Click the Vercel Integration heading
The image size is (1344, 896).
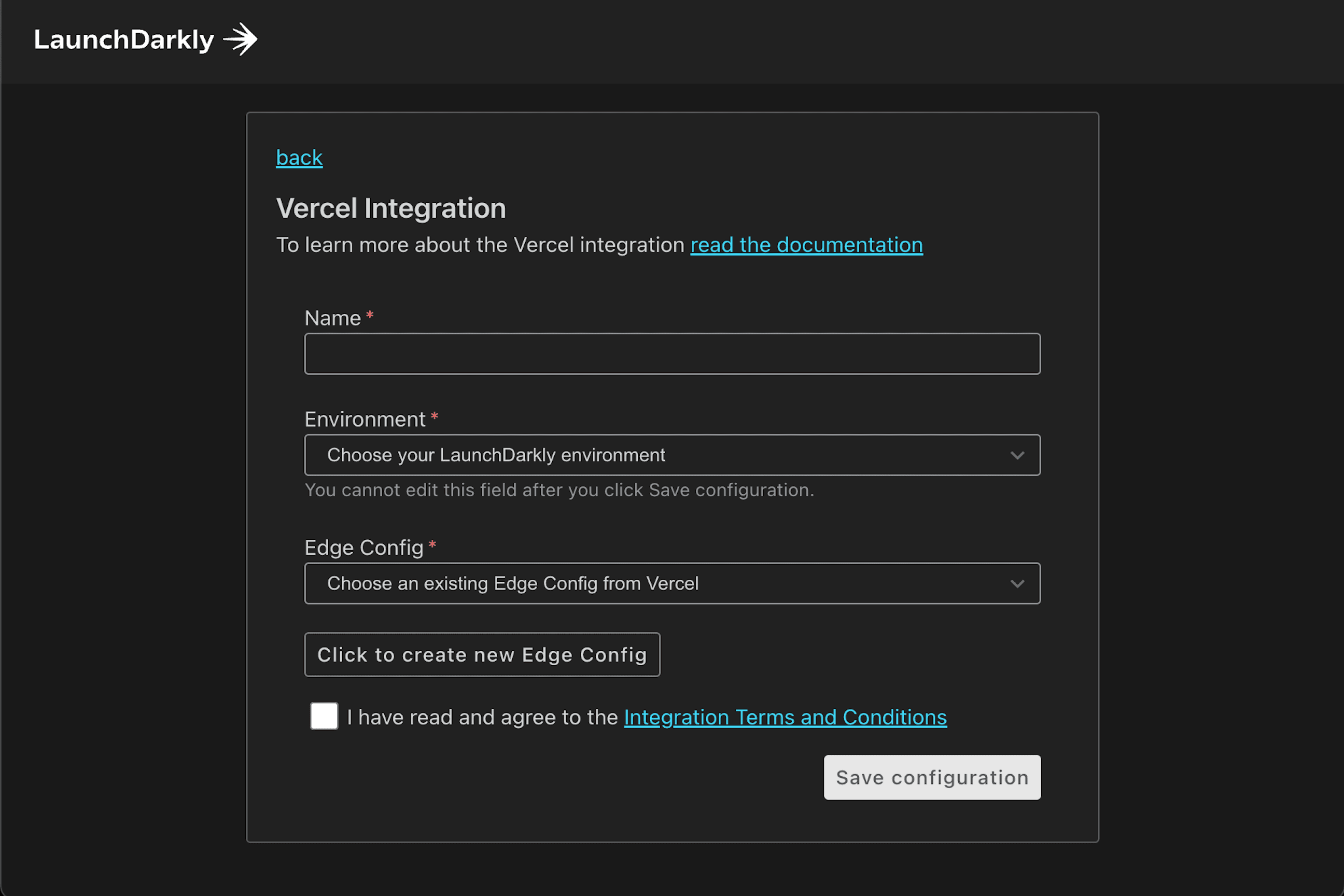pos(391,208)
